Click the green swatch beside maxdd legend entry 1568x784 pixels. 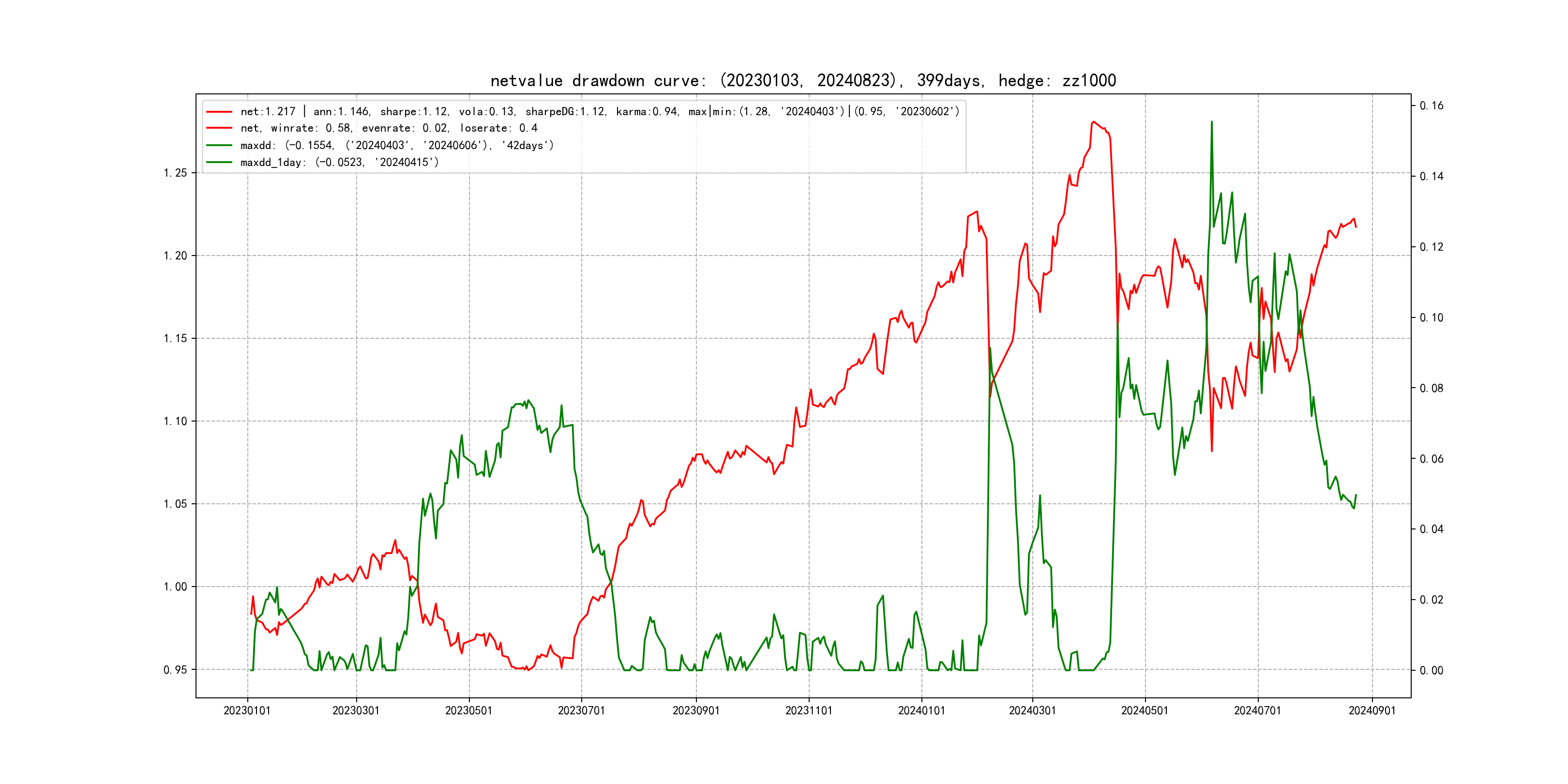click(219, 146)
